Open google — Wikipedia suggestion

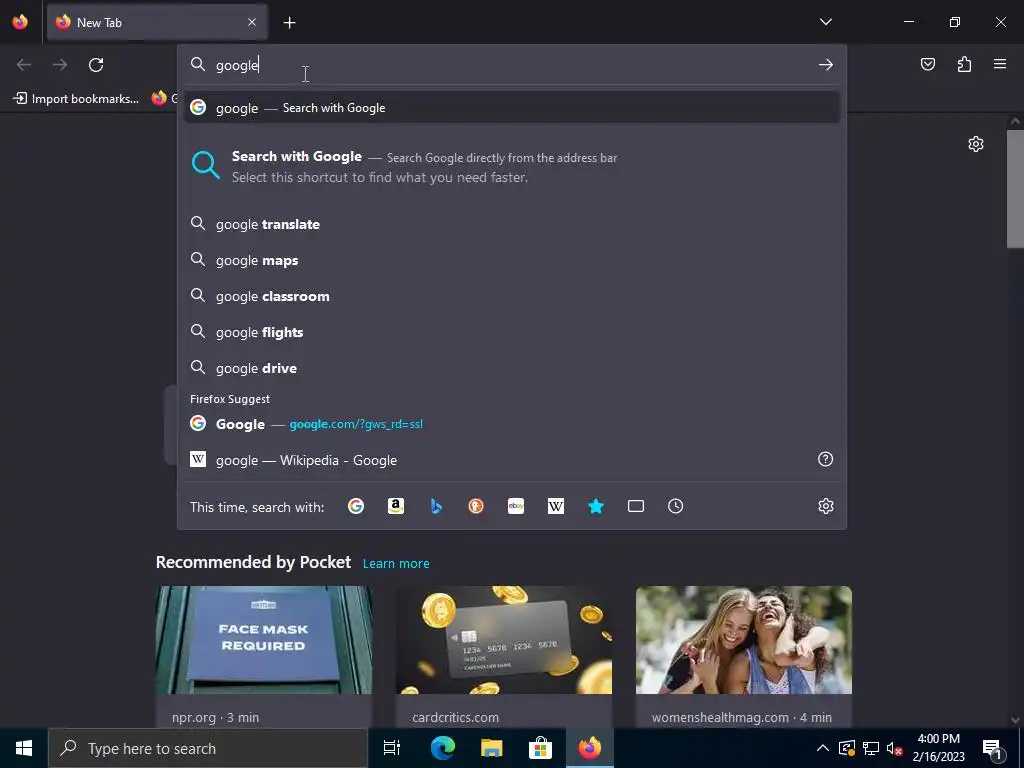(498, 460)
